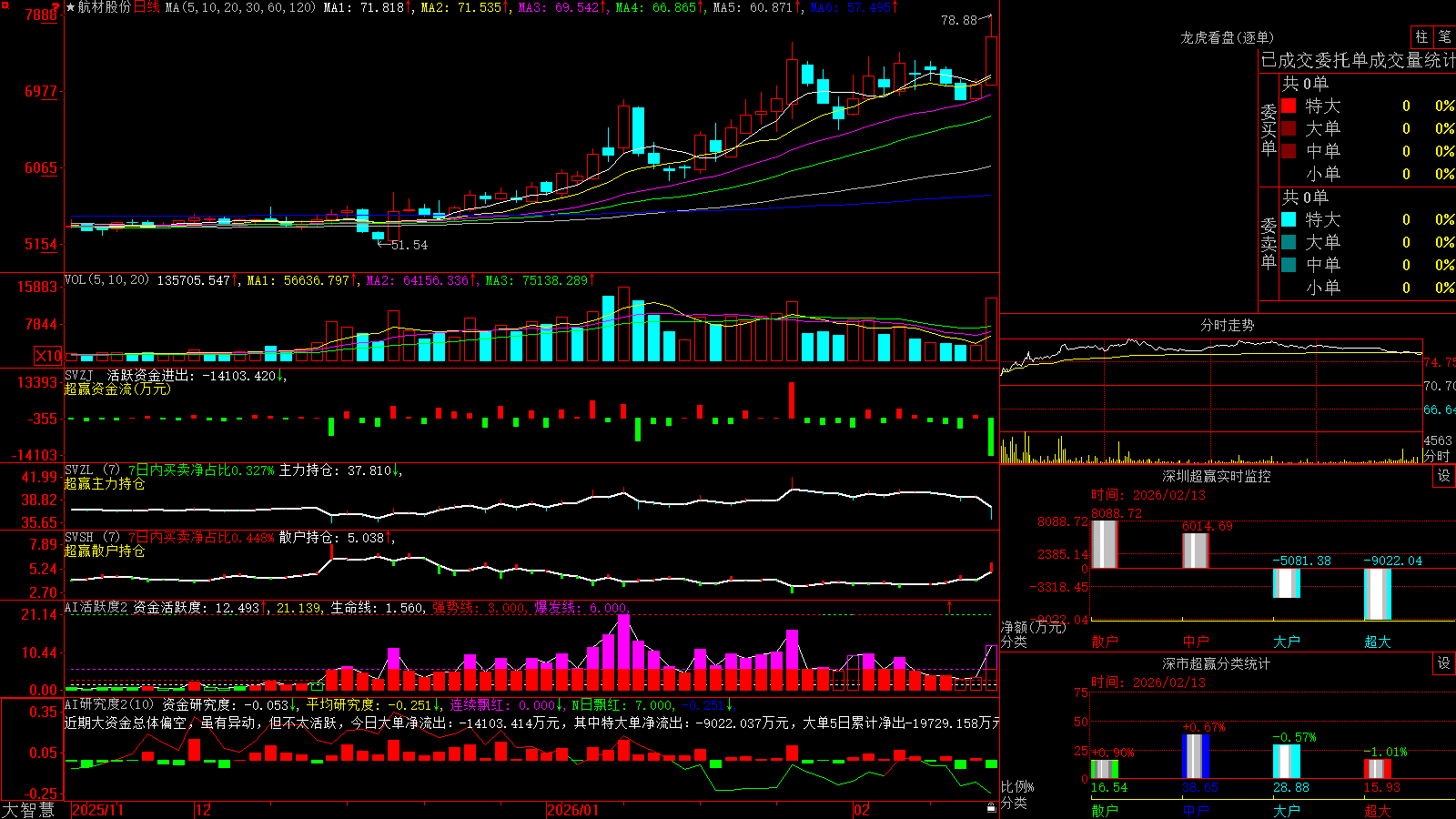The width and height of the screenshot is (1456, 819).
Task: Click the SVZL (7) indicator name
Action: tap(92, 470)
